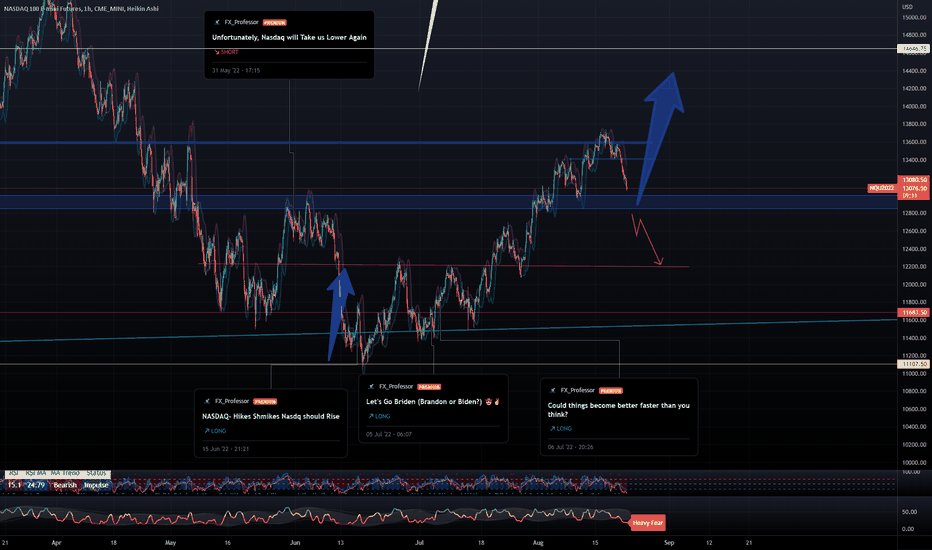Open idea 'Unfortunately, Nasdaq will Take us Lower Again'
932x550 pixels.
[x=289, y=37]
